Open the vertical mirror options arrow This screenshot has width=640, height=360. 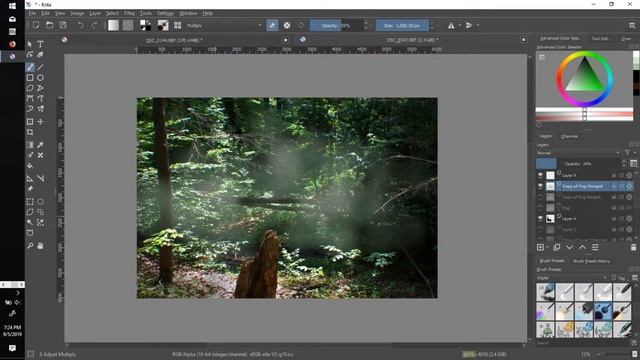point(478,25)
